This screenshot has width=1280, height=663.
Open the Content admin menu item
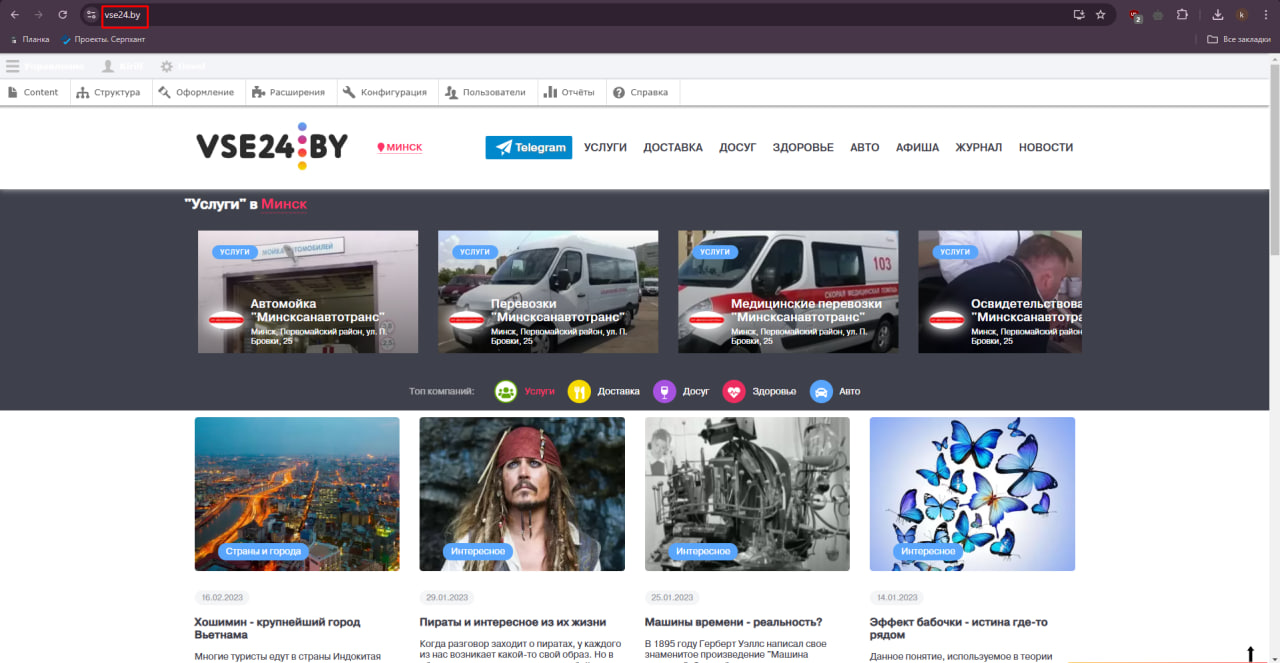[x=33, y=92]
